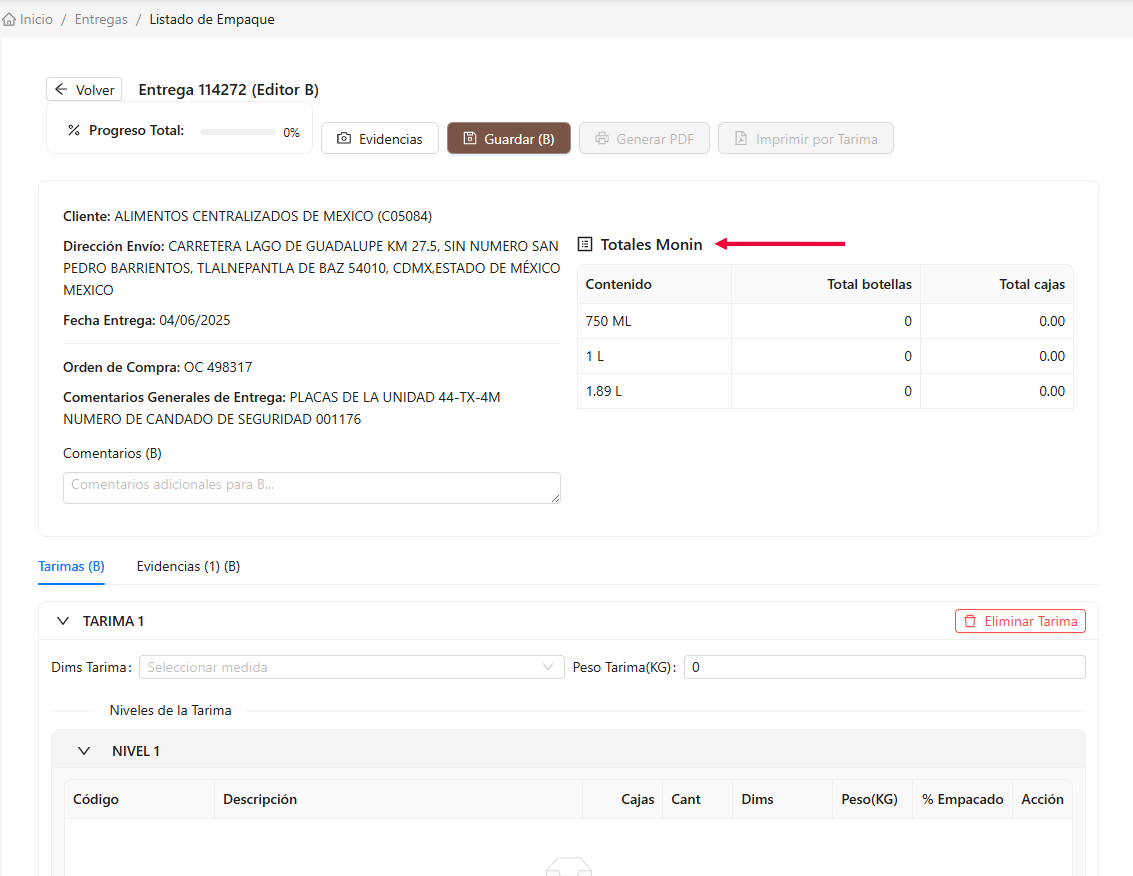Open the Evidencias button
The width and height of the screenshot is (1133, 876).
click(x=380, y=139)
